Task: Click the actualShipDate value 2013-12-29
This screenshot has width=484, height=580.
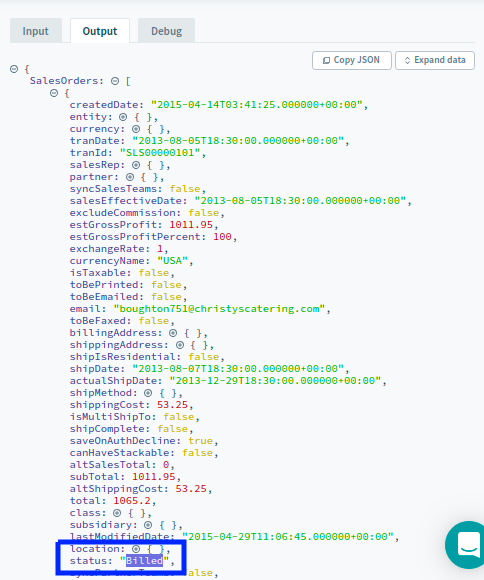Action: tap(275, 381)
